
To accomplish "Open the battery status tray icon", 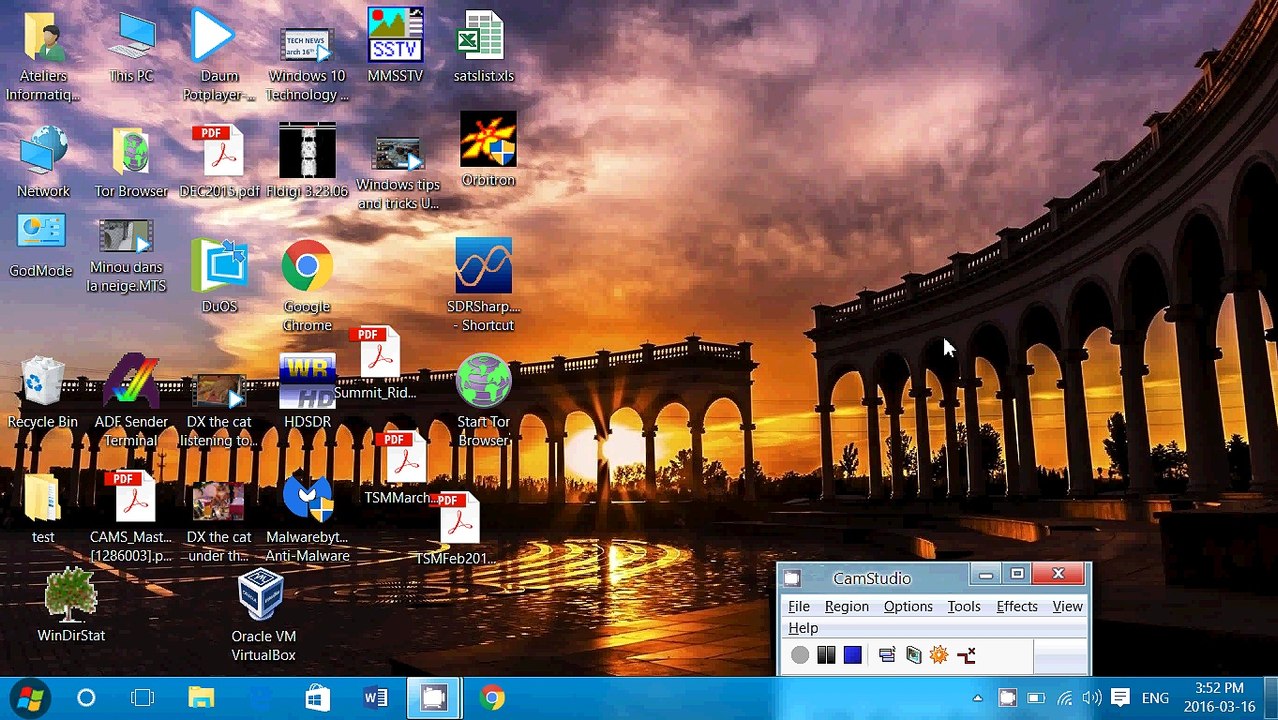I will 1036,698.
